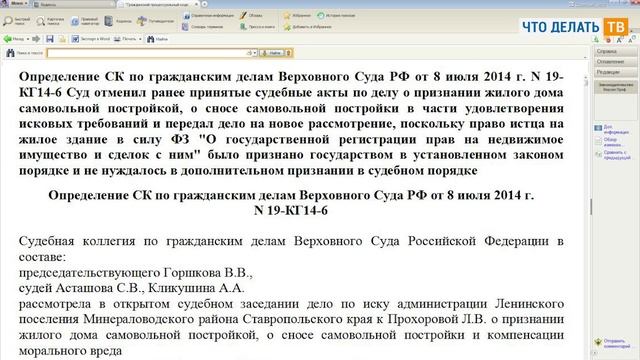Click the Найти binoculars toolbar button

(158, 39)
